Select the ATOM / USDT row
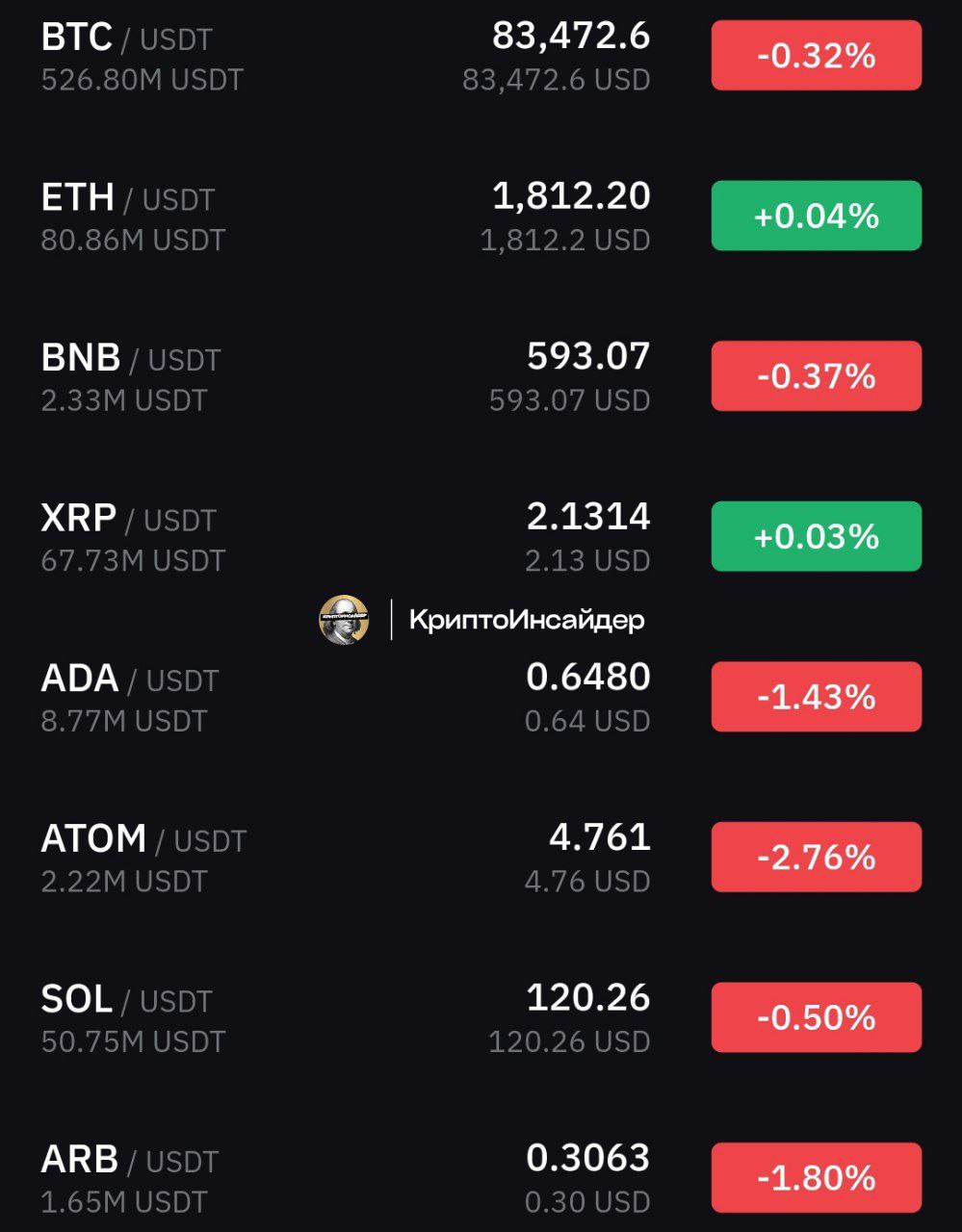This screenshot has height=1232, width=962. coord(481,857)
